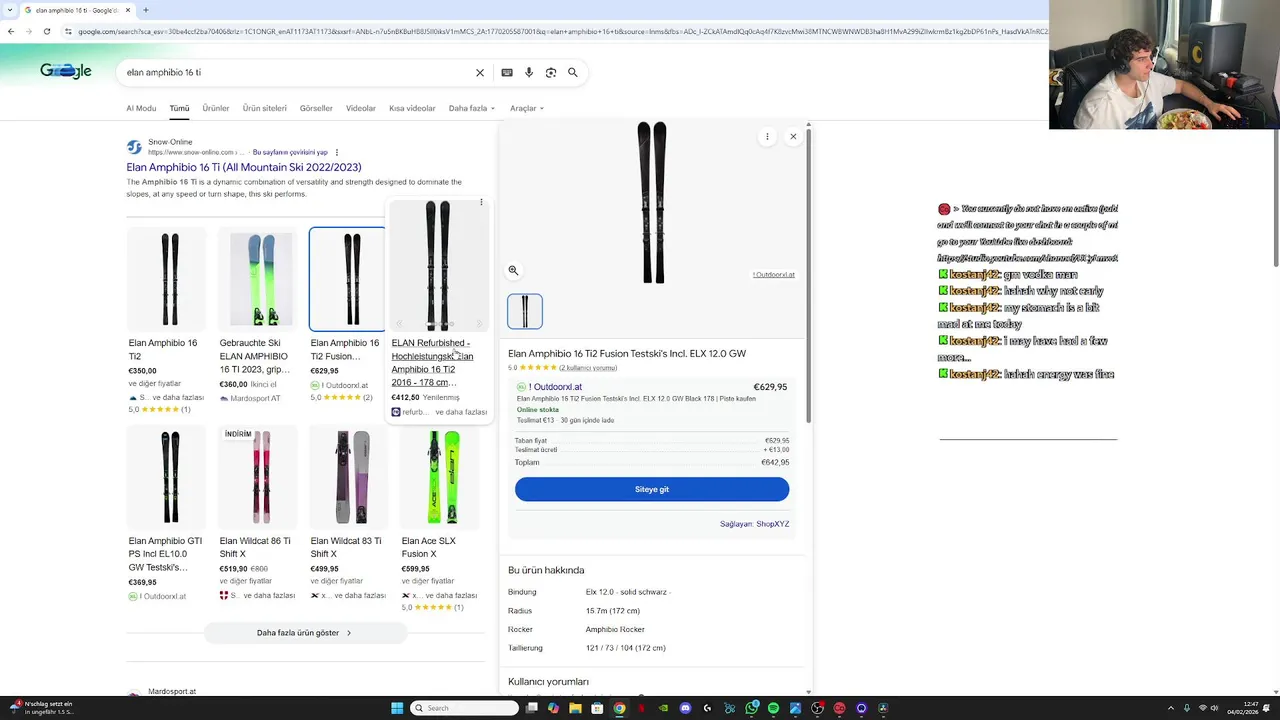Screen dimensions: 1280x720
Task: Open more options in product panel
Action: click(x=767, y=136)
